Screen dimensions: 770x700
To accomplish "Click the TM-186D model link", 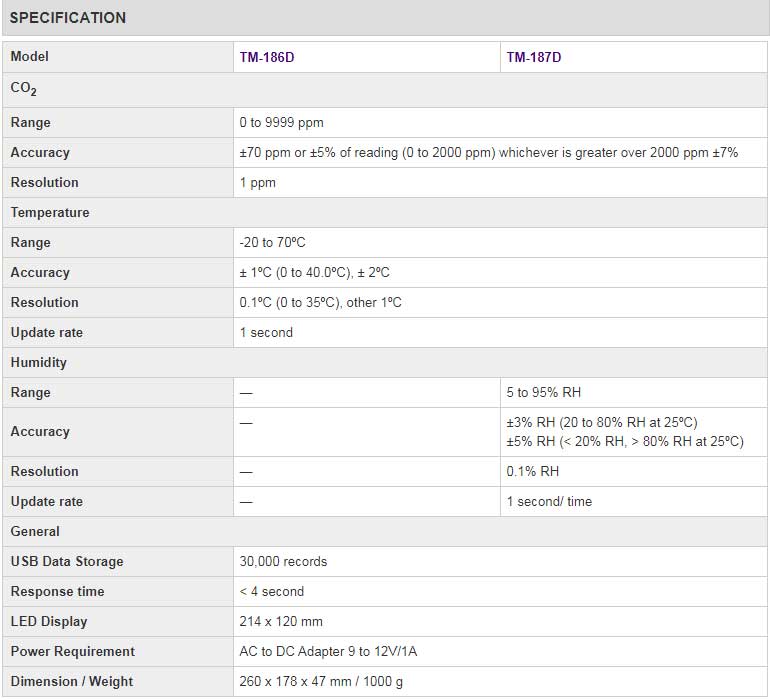I will tap(267, 57).
